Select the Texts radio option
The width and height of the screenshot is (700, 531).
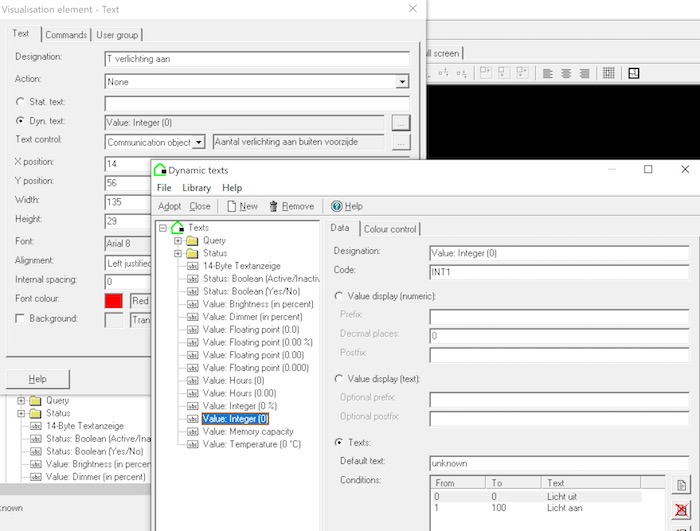point(339,443)
